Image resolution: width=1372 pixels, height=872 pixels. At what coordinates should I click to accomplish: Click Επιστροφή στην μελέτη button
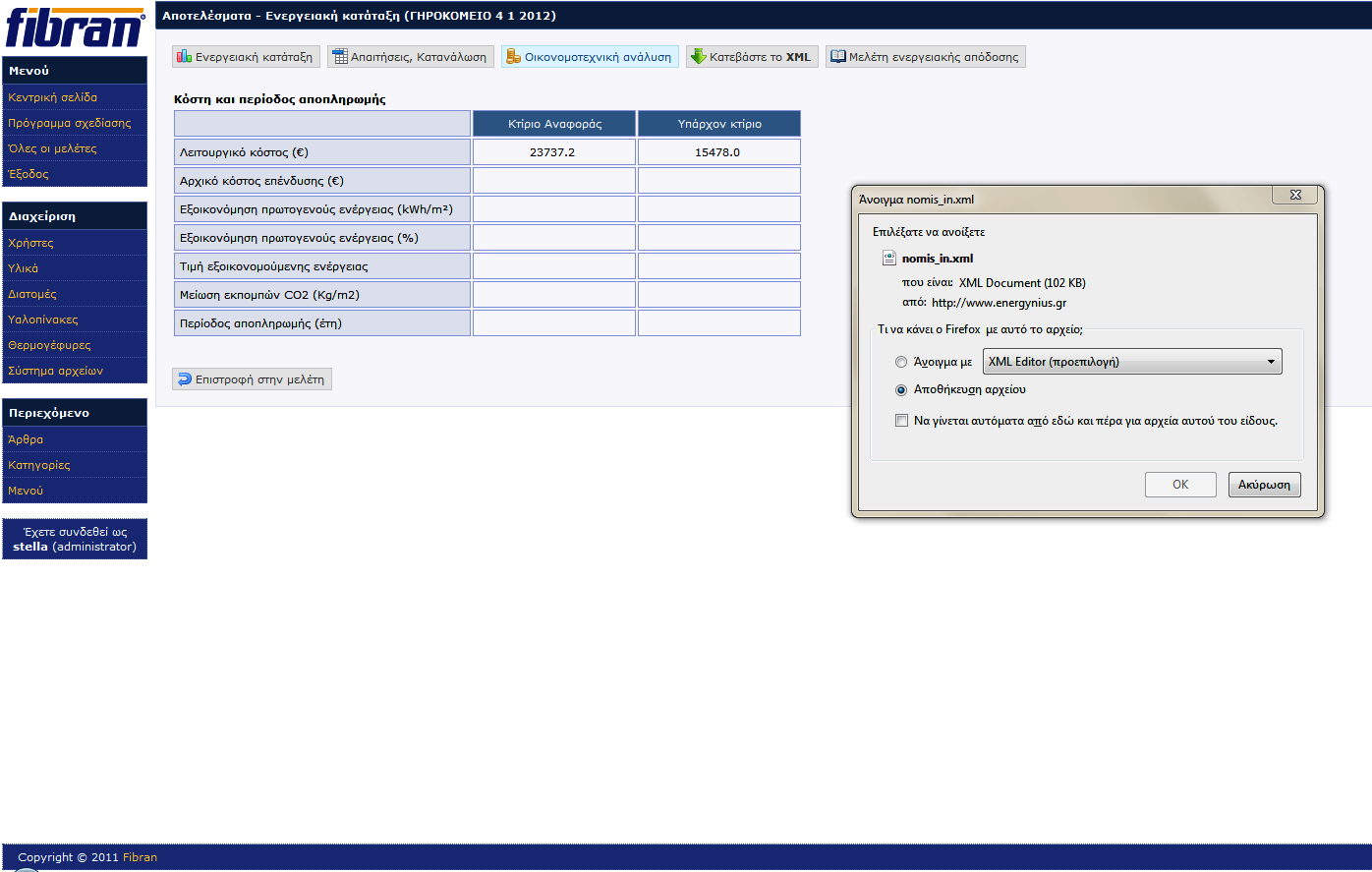coord(252,378)
